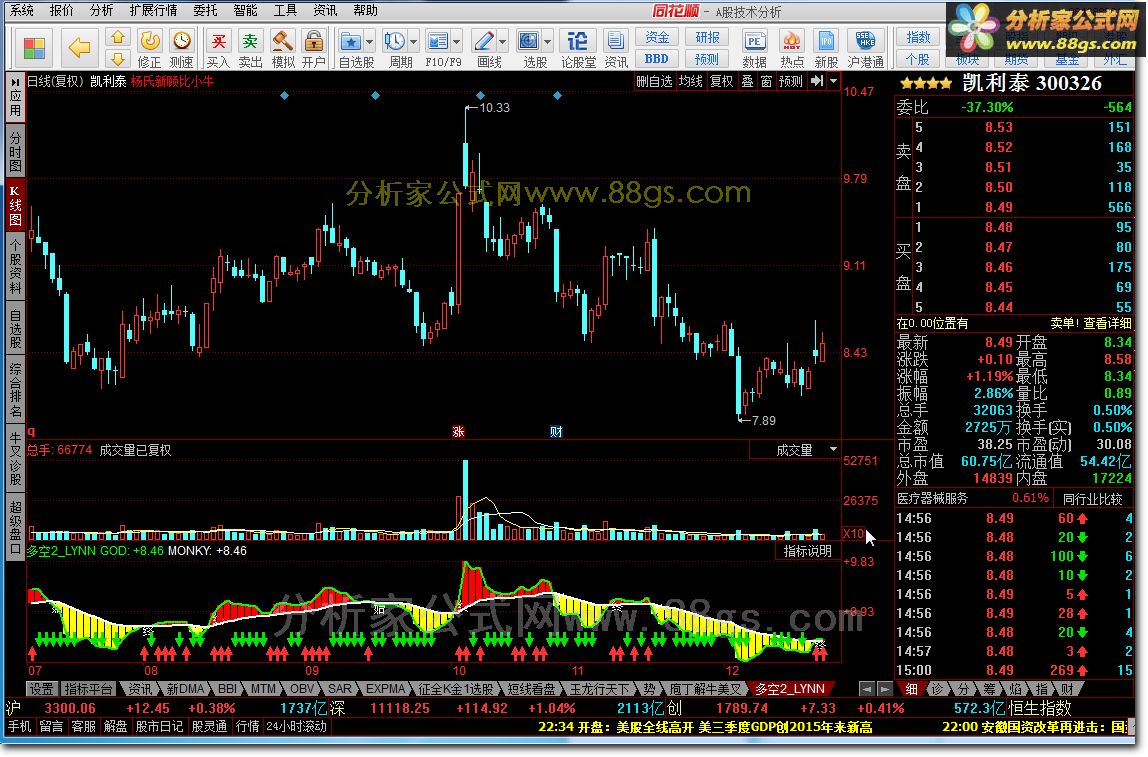This screenshot has height=757, width=1148.
Task: Select the MTM indicator tab
Action: tap(263, 690)
